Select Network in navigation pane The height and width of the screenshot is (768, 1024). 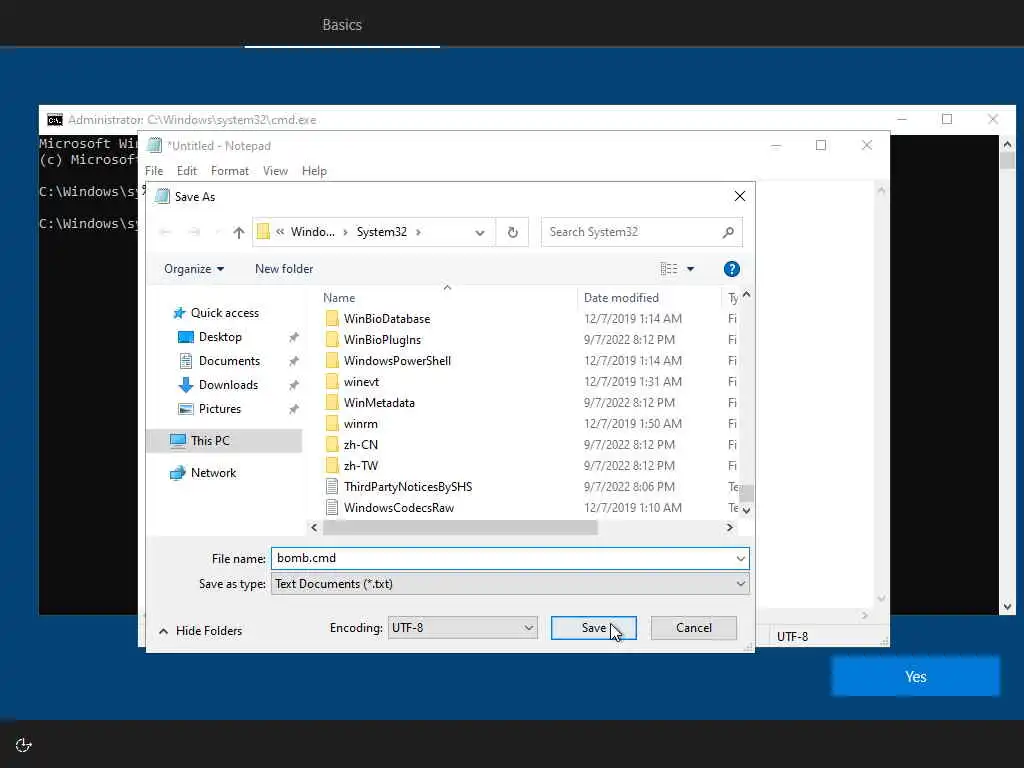[213, 473]
